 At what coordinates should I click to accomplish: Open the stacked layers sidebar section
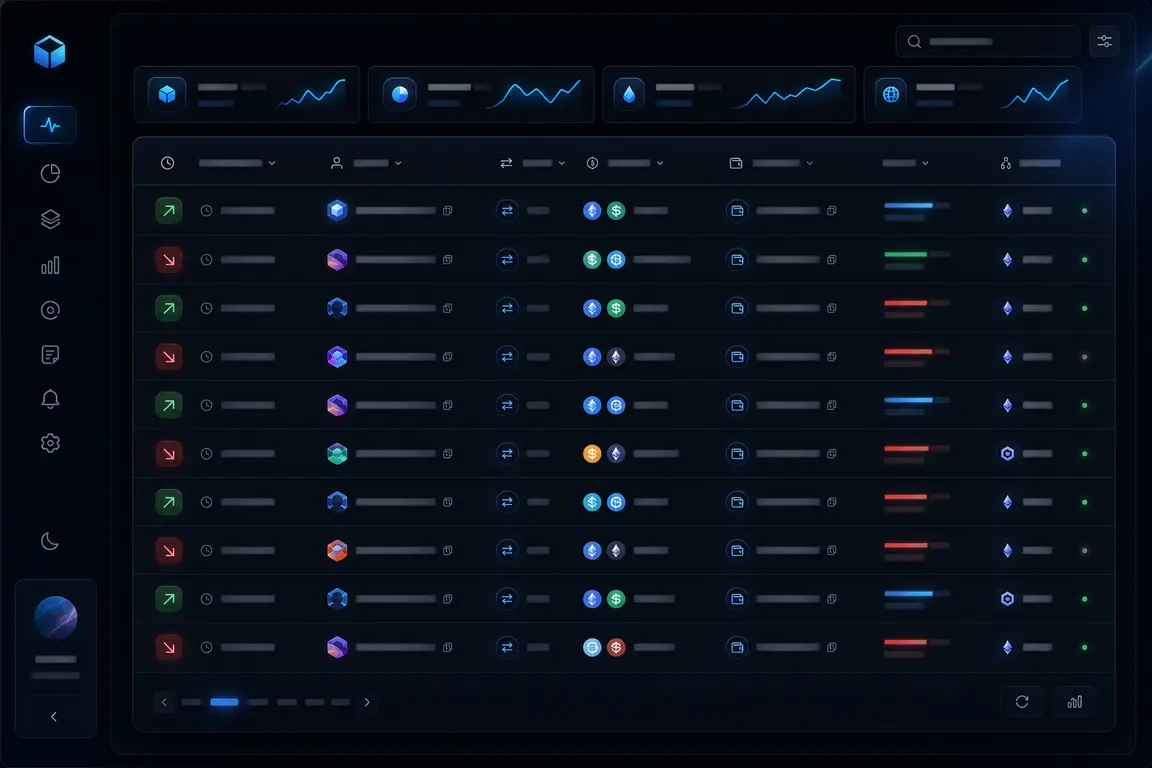pyautogui.click(x=50, y=219)
